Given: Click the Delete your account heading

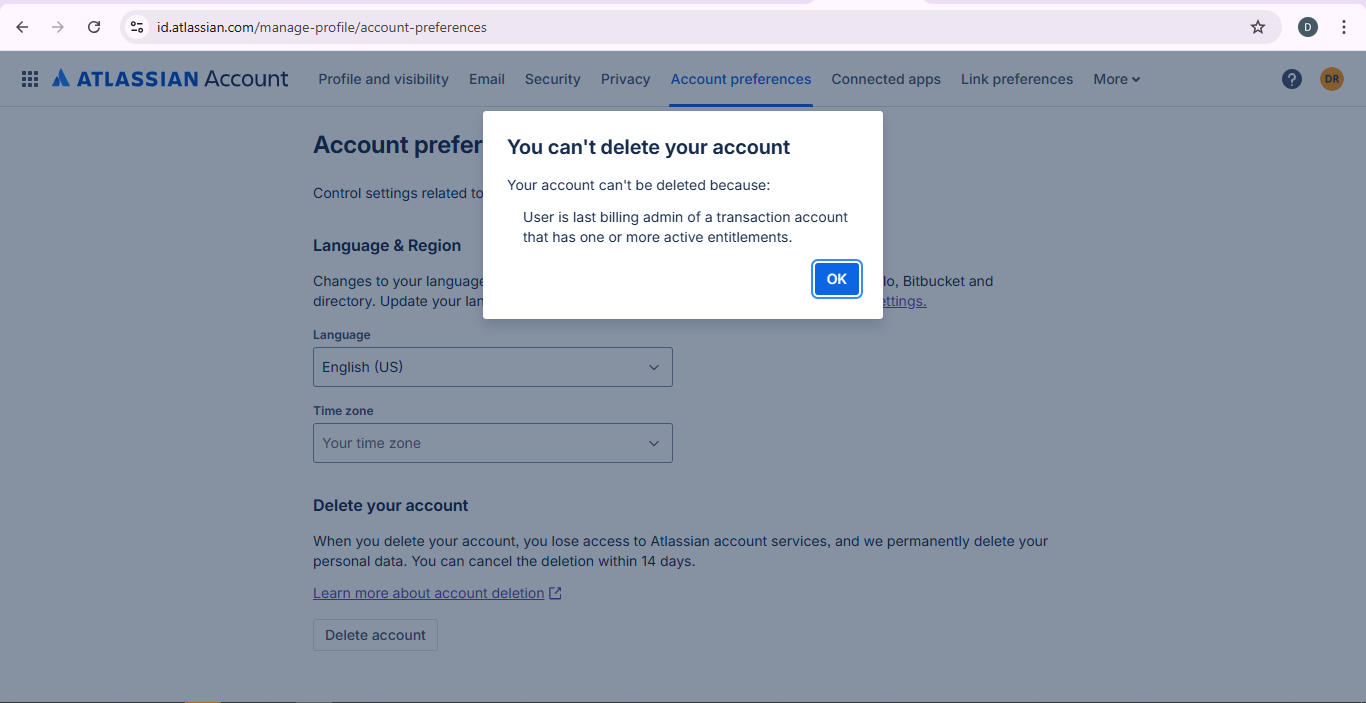Looking at the screenshot, I should coord(391,505).
